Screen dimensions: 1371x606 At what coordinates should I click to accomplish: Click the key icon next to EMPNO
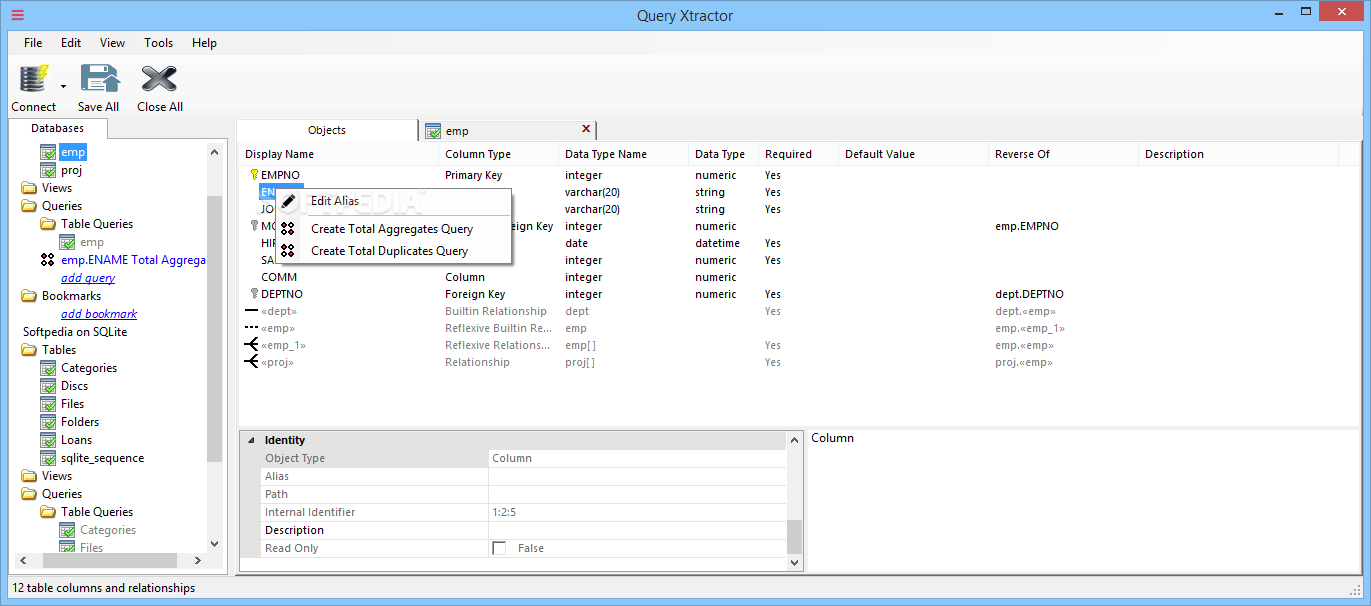254,175
